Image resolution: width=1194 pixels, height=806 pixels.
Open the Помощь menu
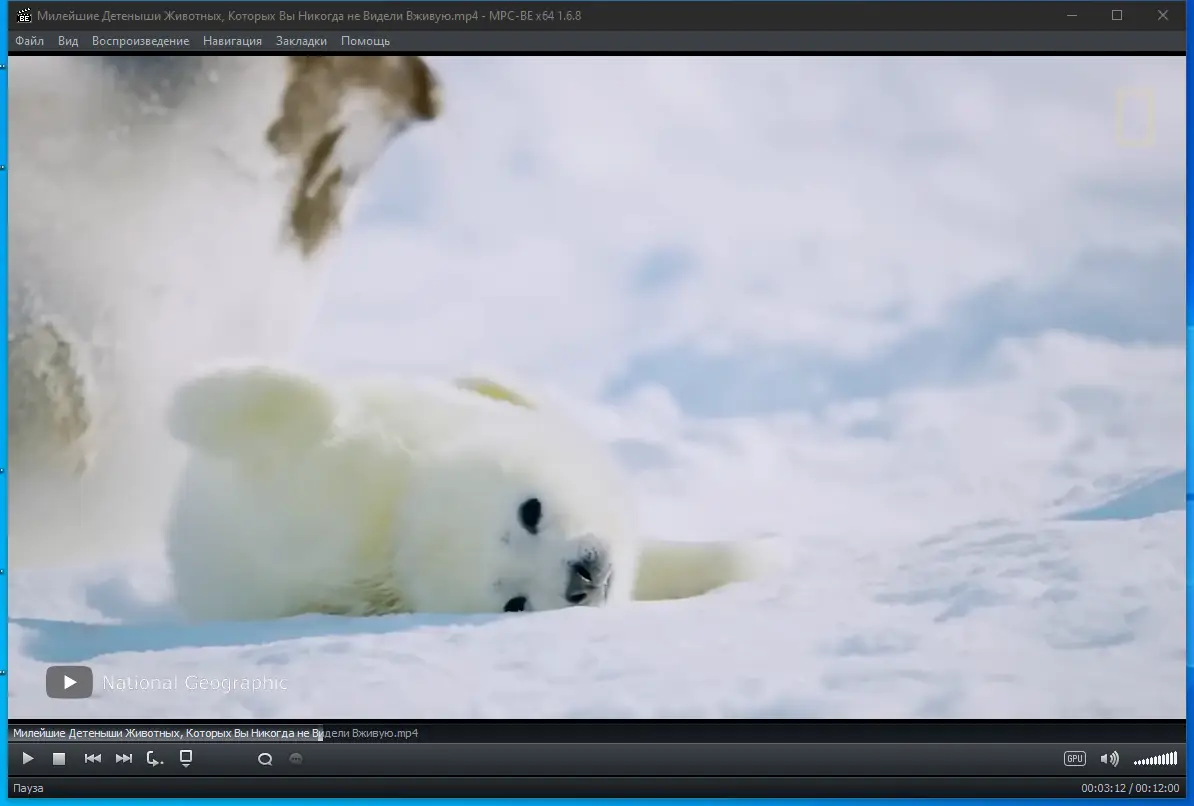[x=365, y=41]
